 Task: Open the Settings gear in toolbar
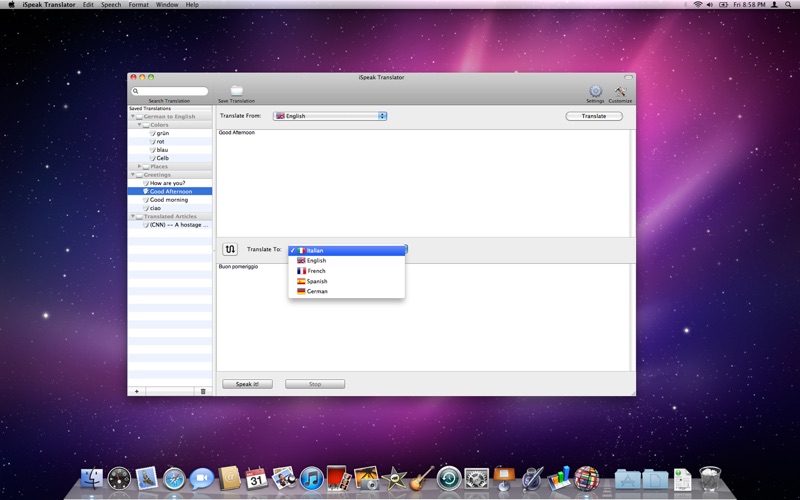click(x=595, y=91)
